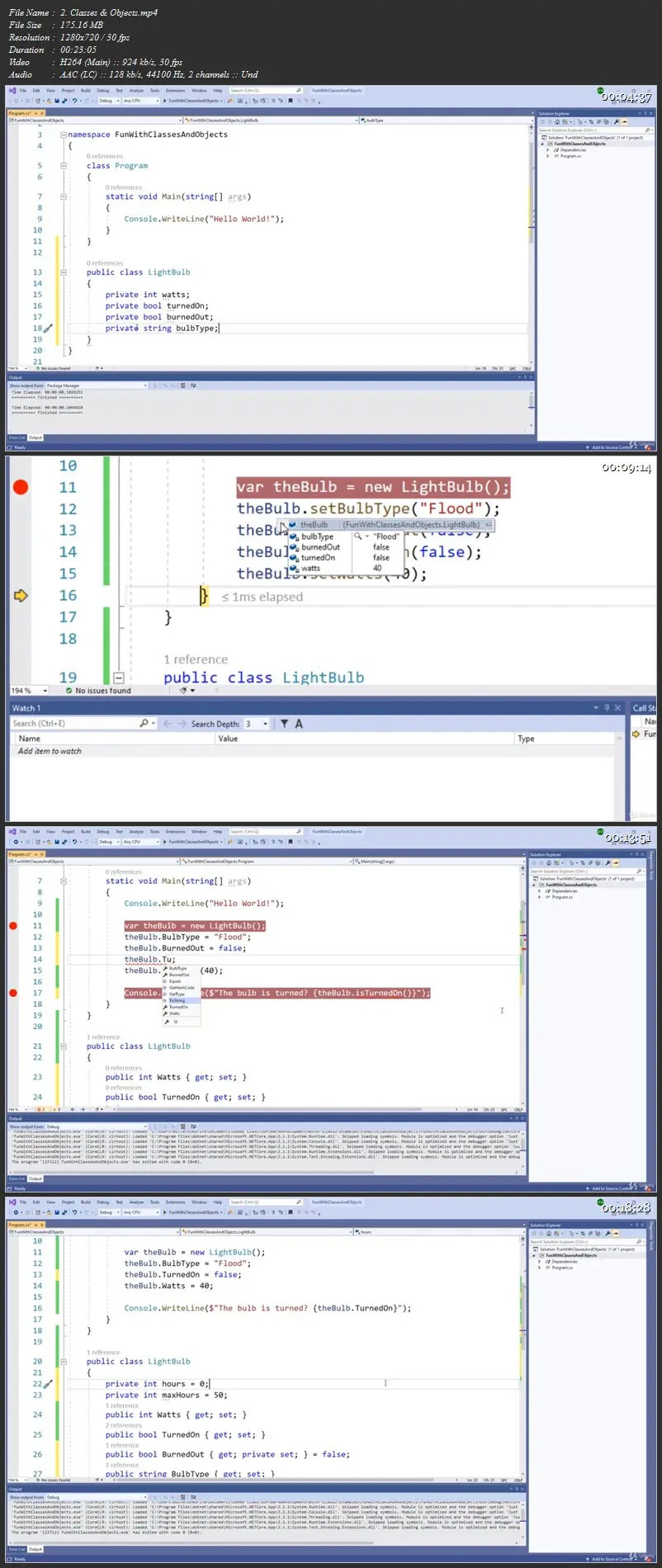Open the Any CPU platform dropdown in the 00:04:37 frame
This screenshot has width=662, height=1568.
point(140,101)
